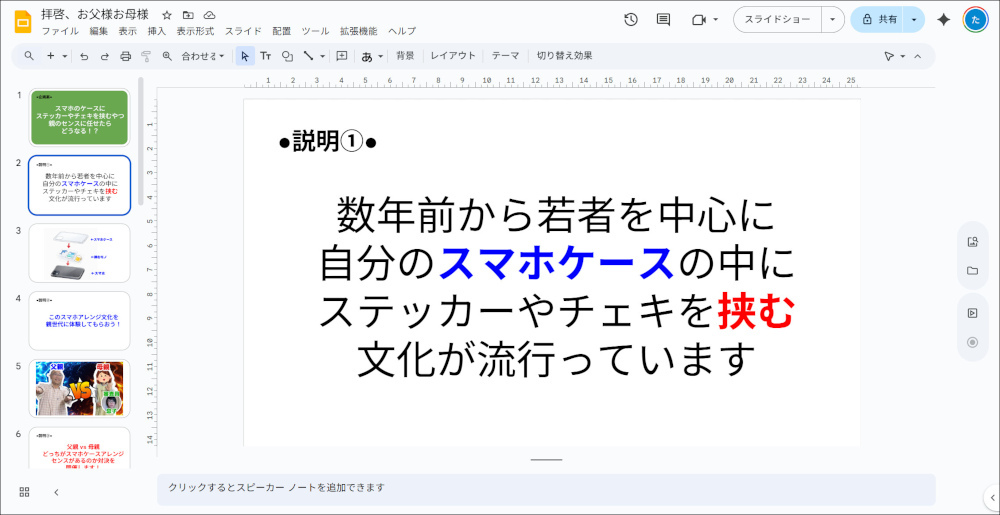Toggle the grid view button at bottom left
Screen dimensions: 1000x515
click(x=24, y=492)
